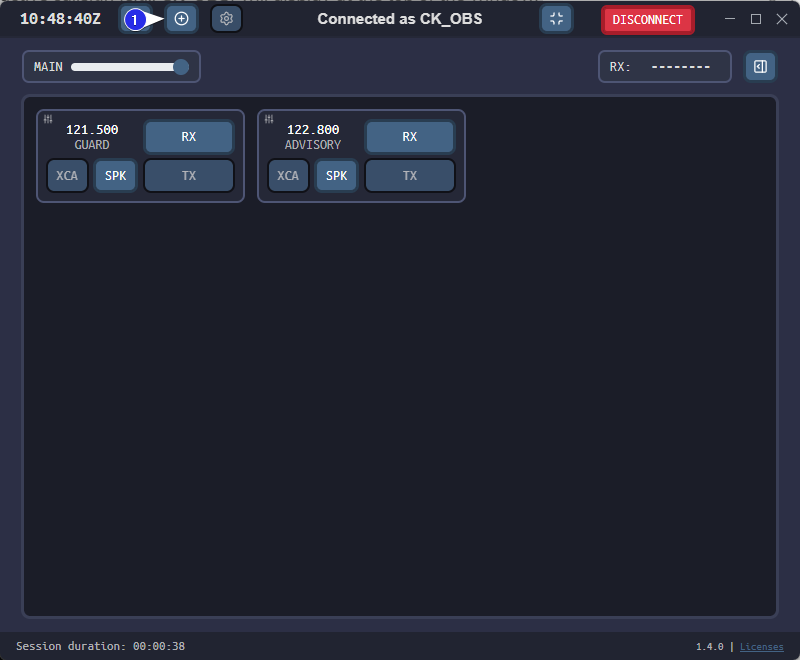
Task: Click the MAIN volume label
Action: 48,67
